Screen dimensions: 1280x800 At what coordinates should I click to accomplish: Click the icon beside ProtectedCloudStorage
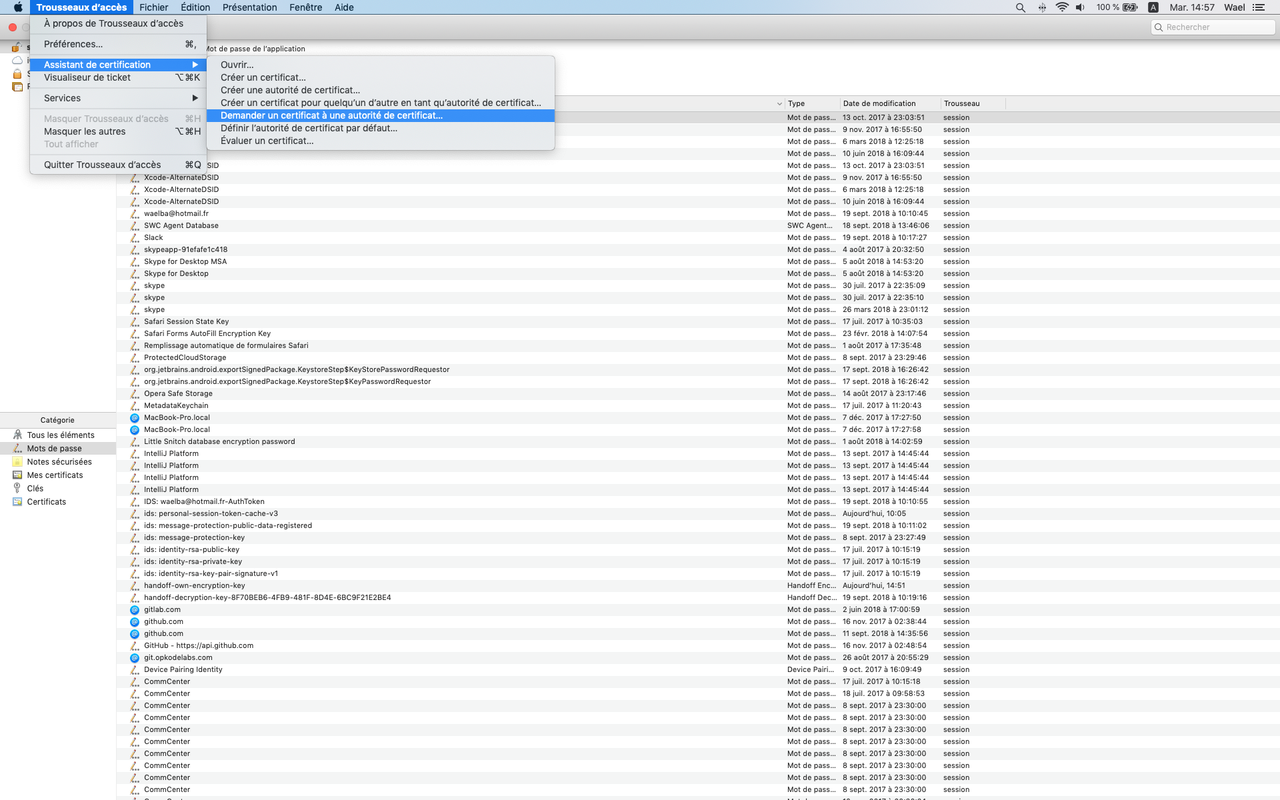click(135, 357)
